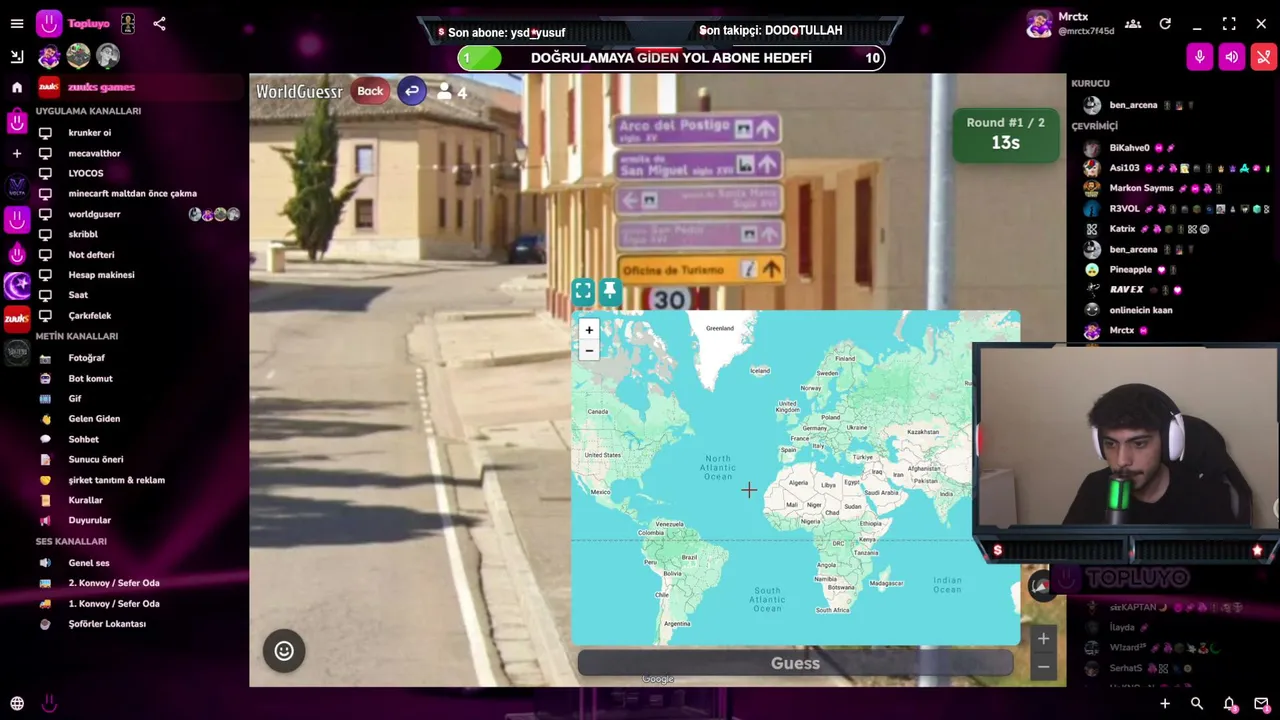
Task: Open the Volta server icon
Action: tap(17, 186)
